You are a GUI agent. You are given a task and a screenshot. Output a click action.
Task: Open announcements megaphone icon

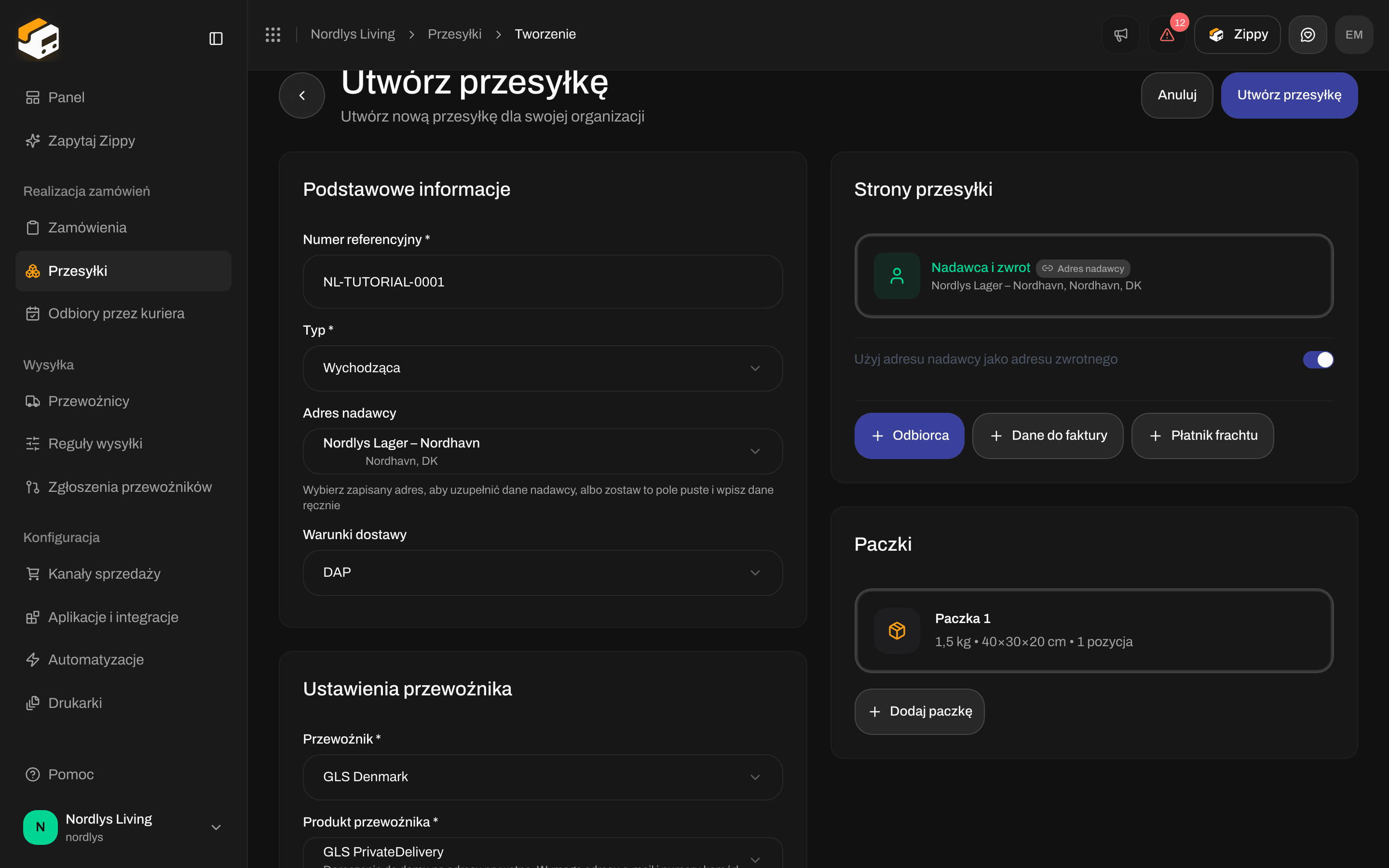click(1120, 34)
